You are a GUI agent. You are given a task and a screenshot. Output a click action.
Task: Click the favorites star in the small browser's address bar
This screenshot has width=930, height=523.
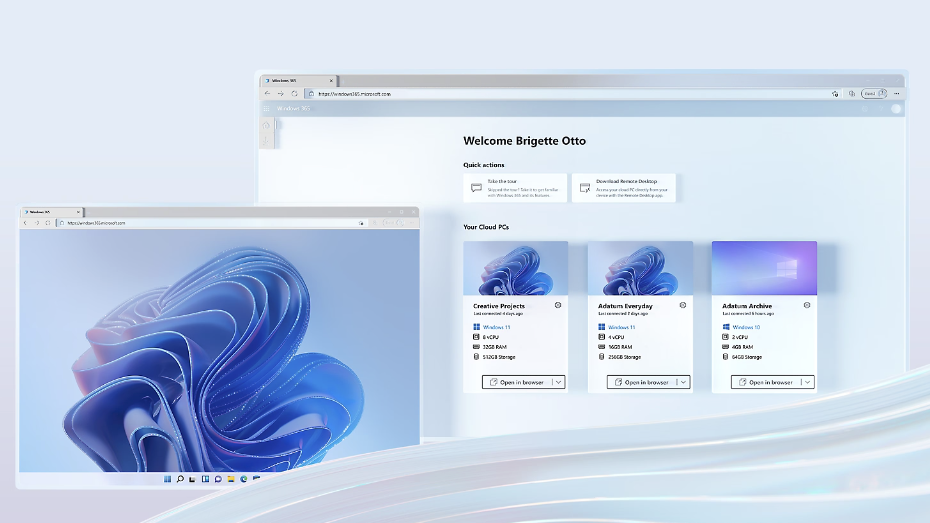[361, 223]
